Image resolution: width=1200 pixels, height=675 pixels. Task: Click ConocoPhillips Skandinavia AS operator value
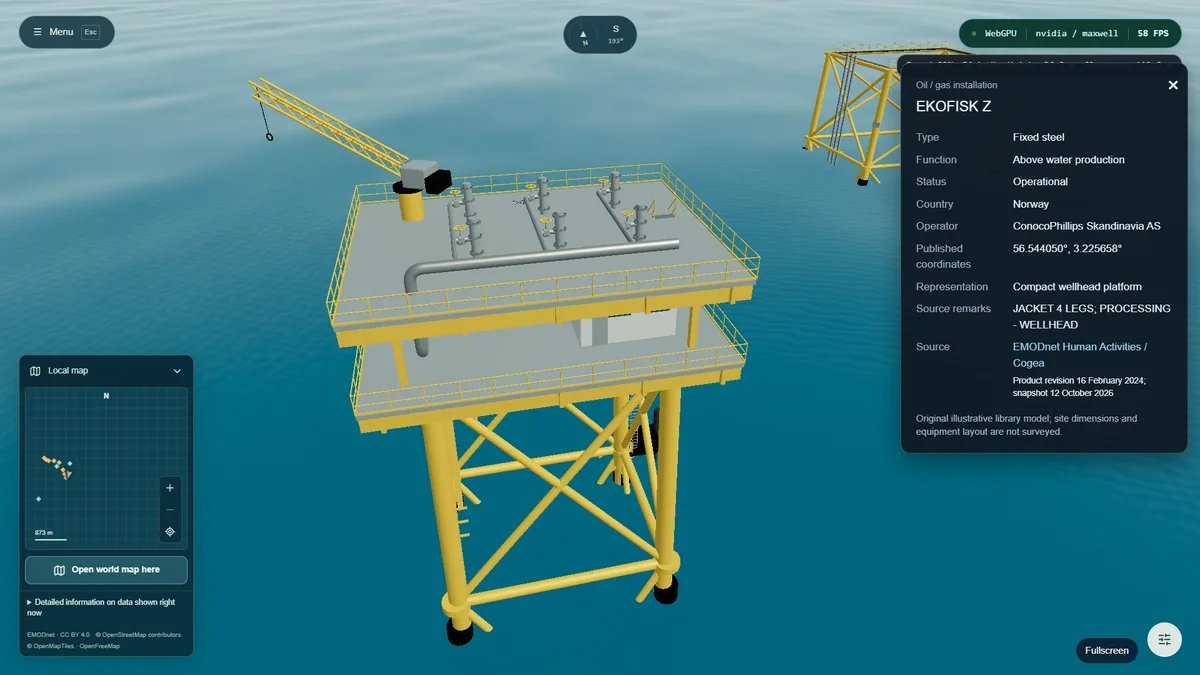1087,226
